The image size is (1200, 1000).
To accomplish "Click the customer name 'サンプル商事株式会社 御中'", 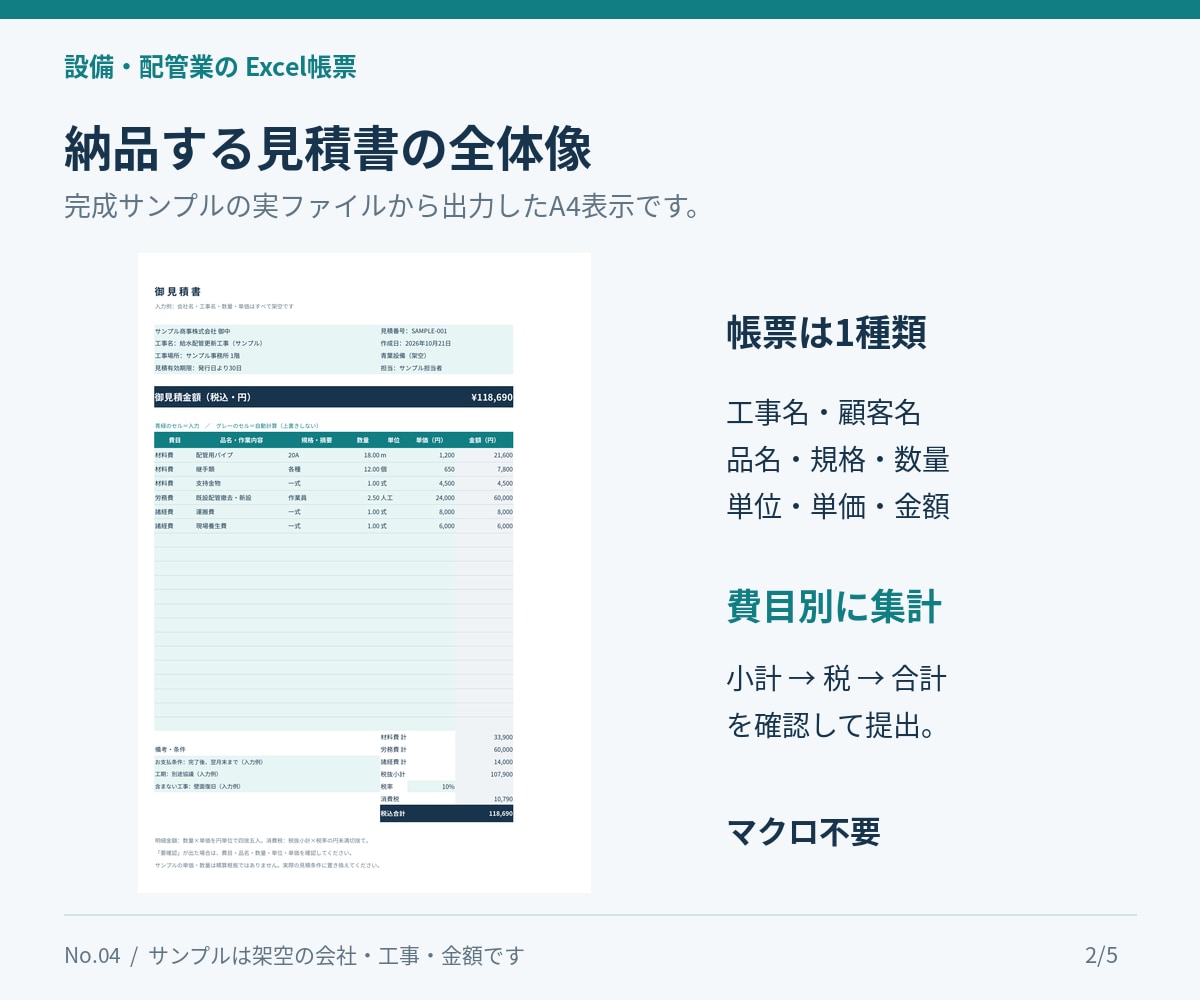I will 193,330.
